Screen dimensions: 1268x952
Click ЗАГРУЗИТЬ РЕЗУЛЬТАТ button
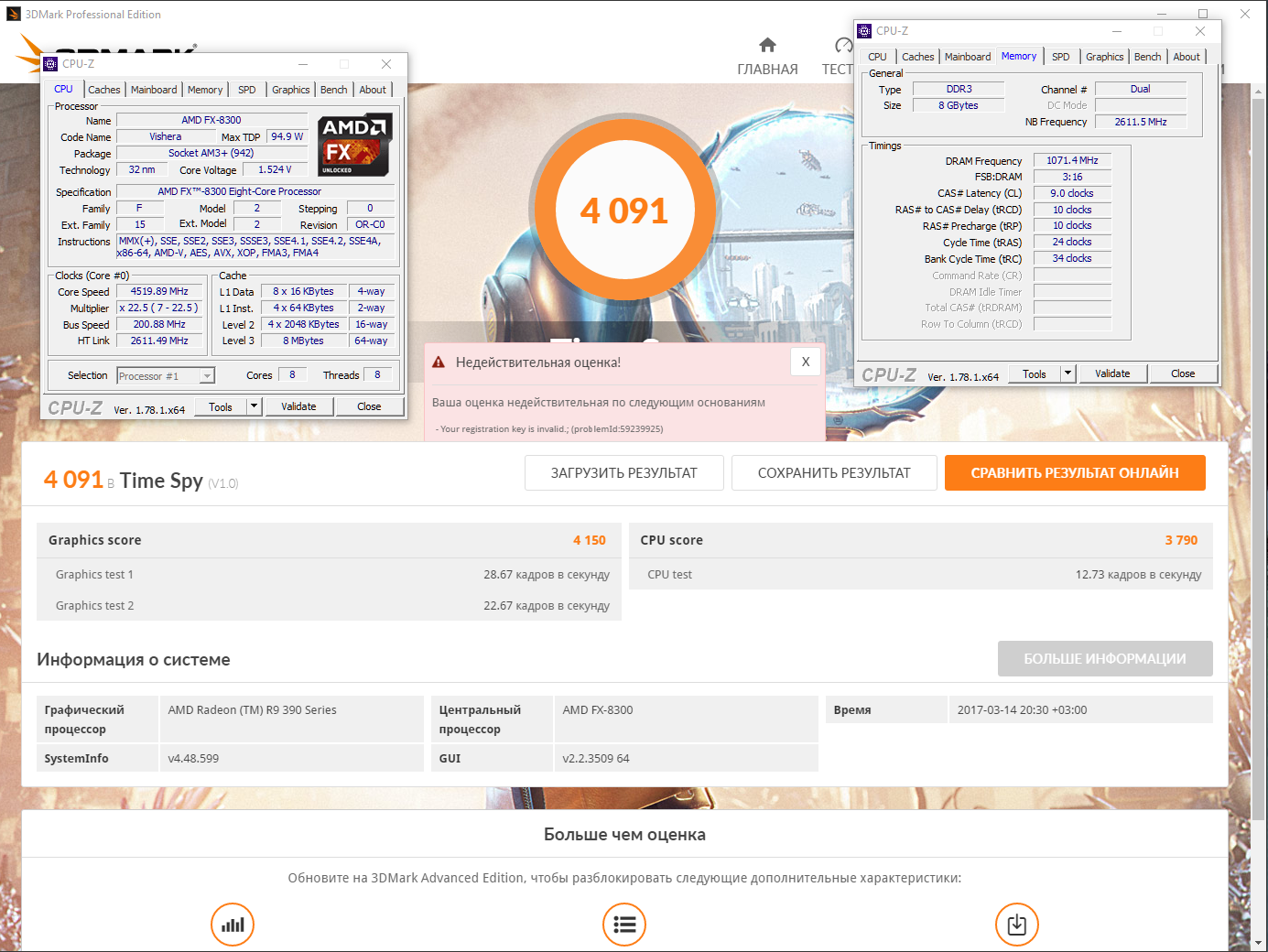[624, 473]
